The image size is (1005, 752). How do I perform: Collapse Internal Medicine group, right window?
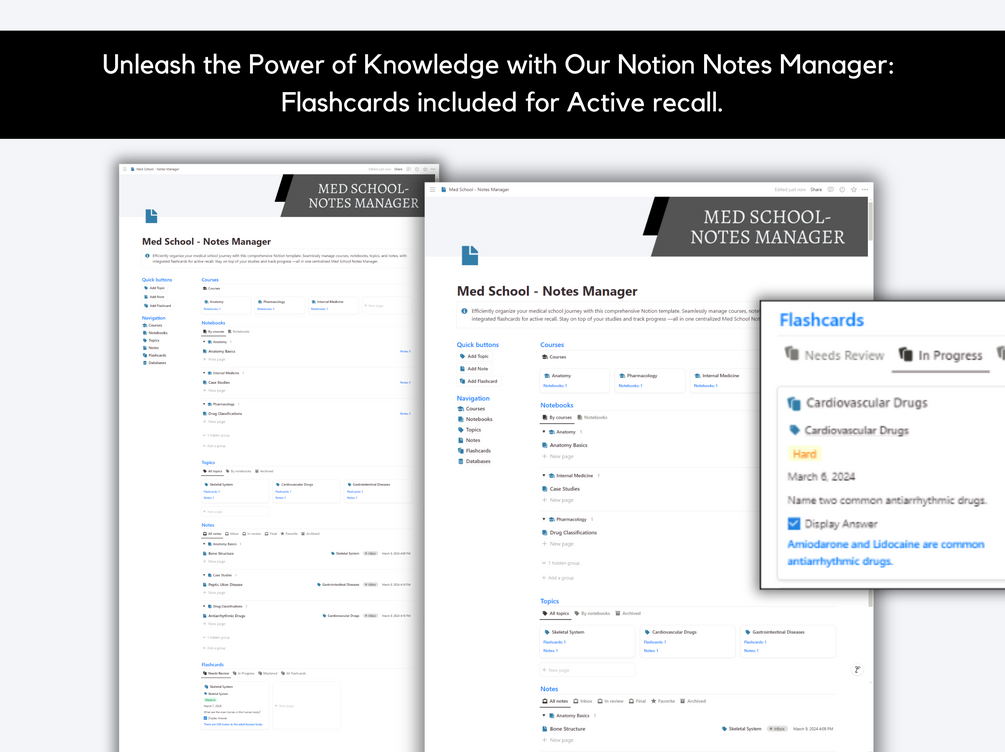pyautogui.click(x=544, y=476)
